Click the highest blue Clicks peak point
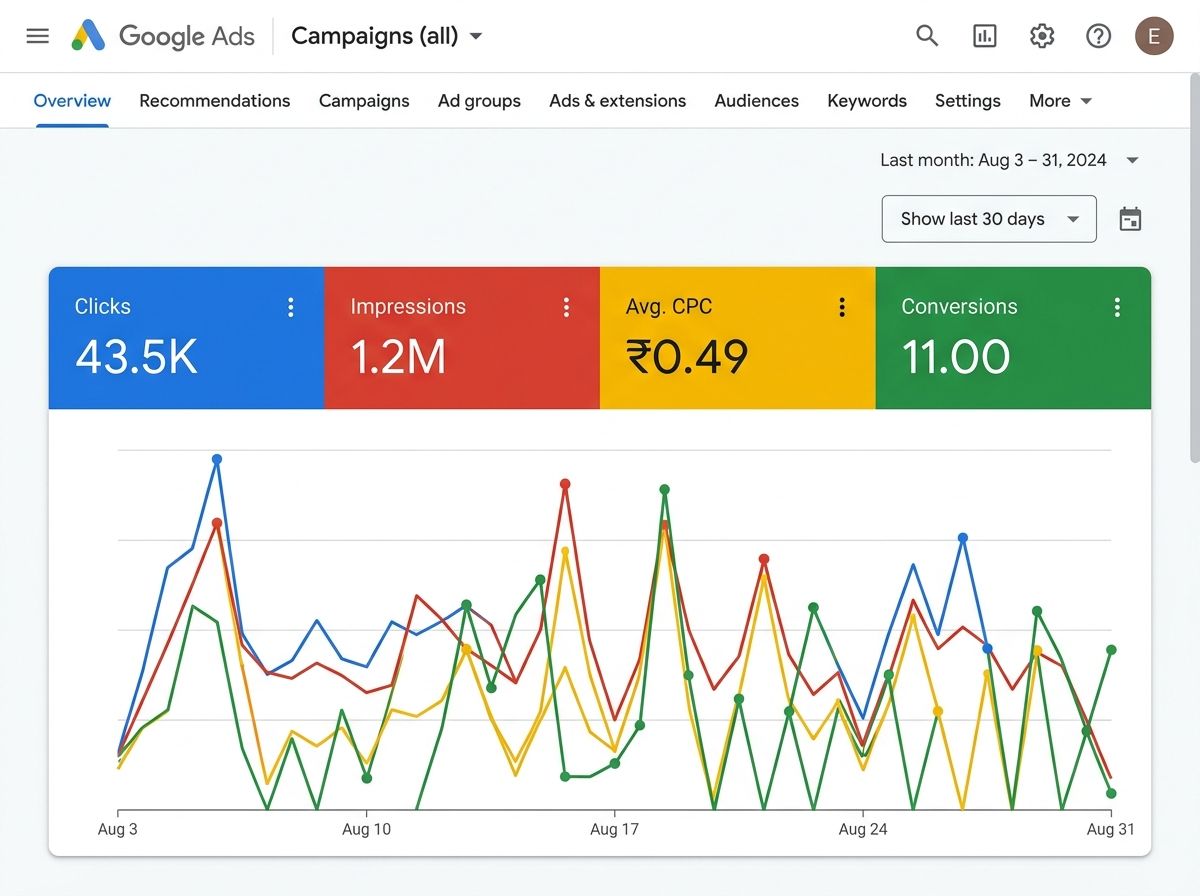 pos(217,459)
